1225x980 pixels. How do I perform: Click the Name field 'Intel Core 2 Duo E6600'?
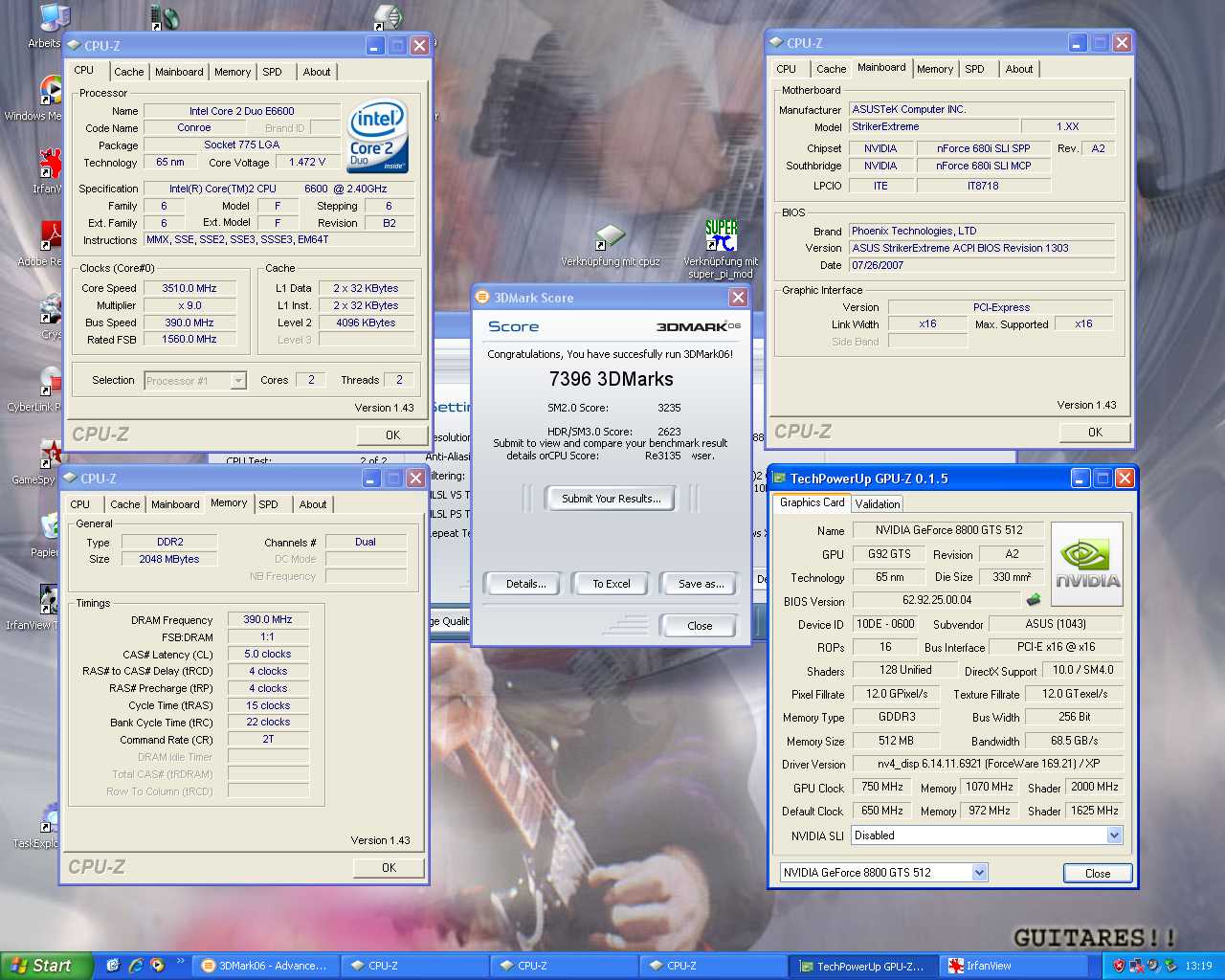pos(241,111)
